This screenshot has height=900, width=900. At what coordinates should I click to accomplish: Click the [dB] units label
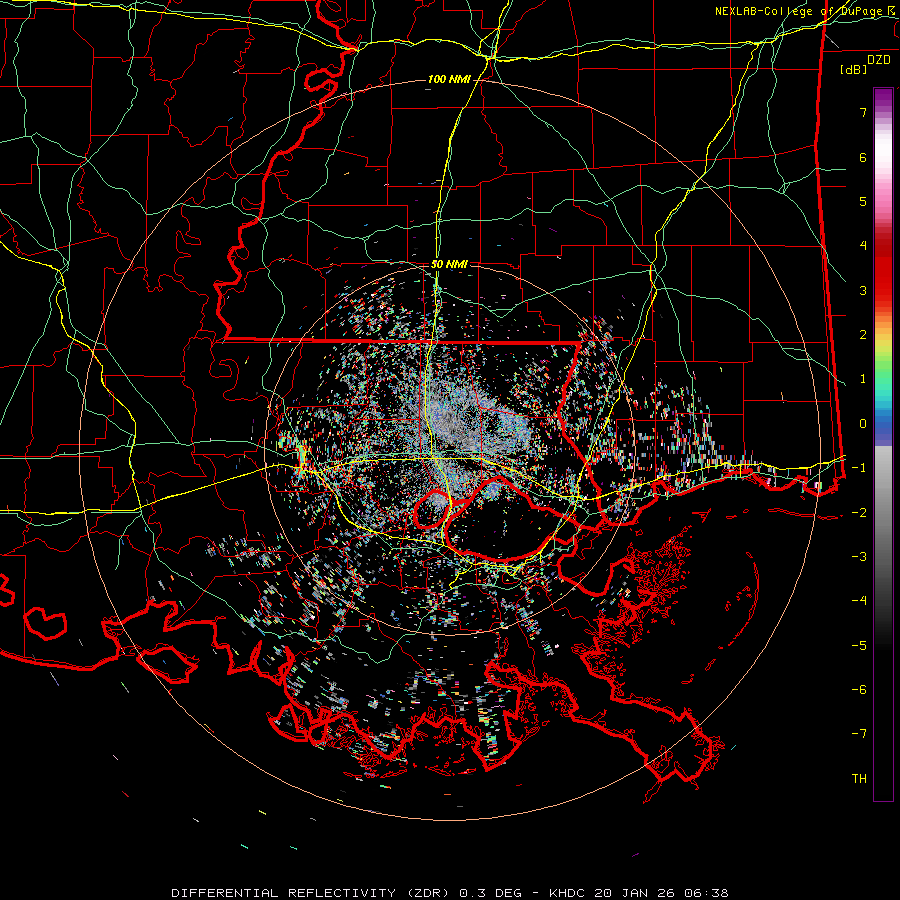pyautogui.click(x=854, y=69)
